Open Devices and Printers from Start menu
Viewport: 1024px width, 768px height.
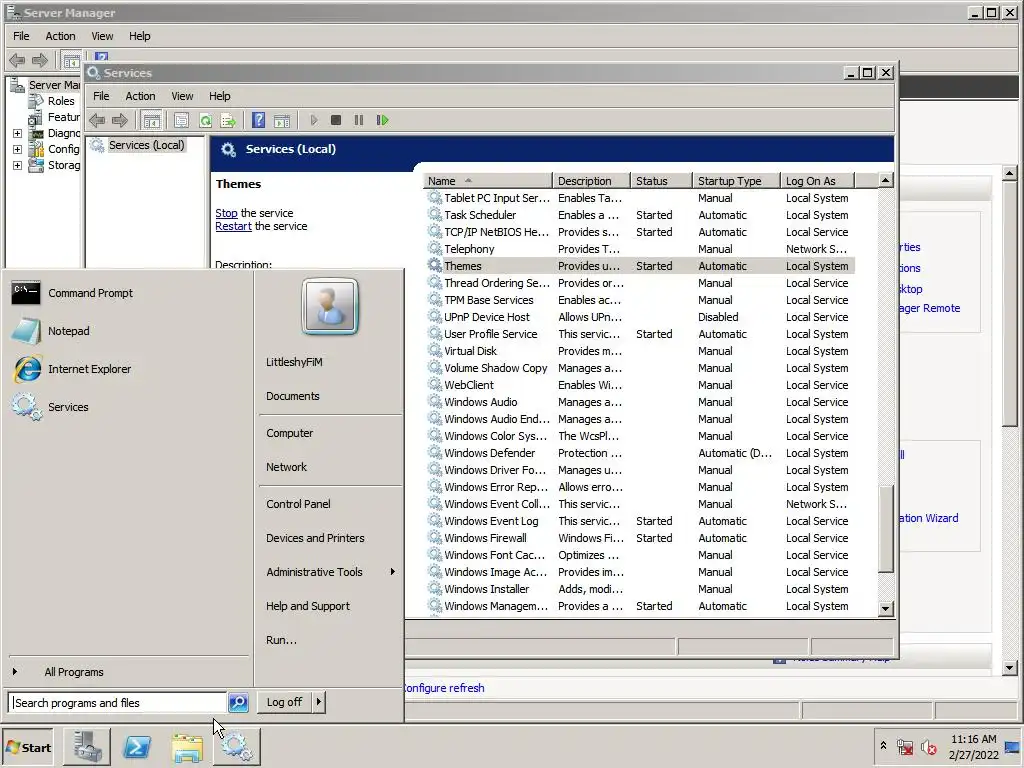315,538
